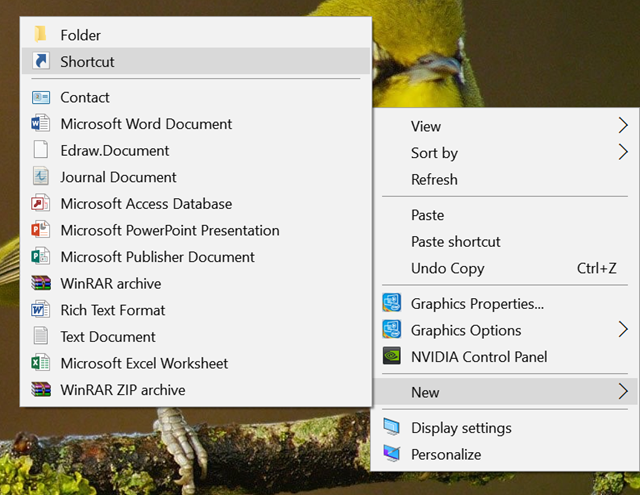
Task: Click the WinRAR archive books icon
Action: [41, 283]
